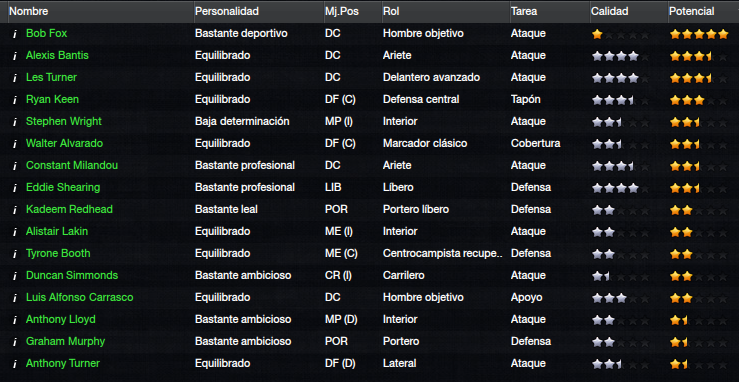Click info icon next to Tyrone Booth
The image size is (739, 382).
point(15,253)
